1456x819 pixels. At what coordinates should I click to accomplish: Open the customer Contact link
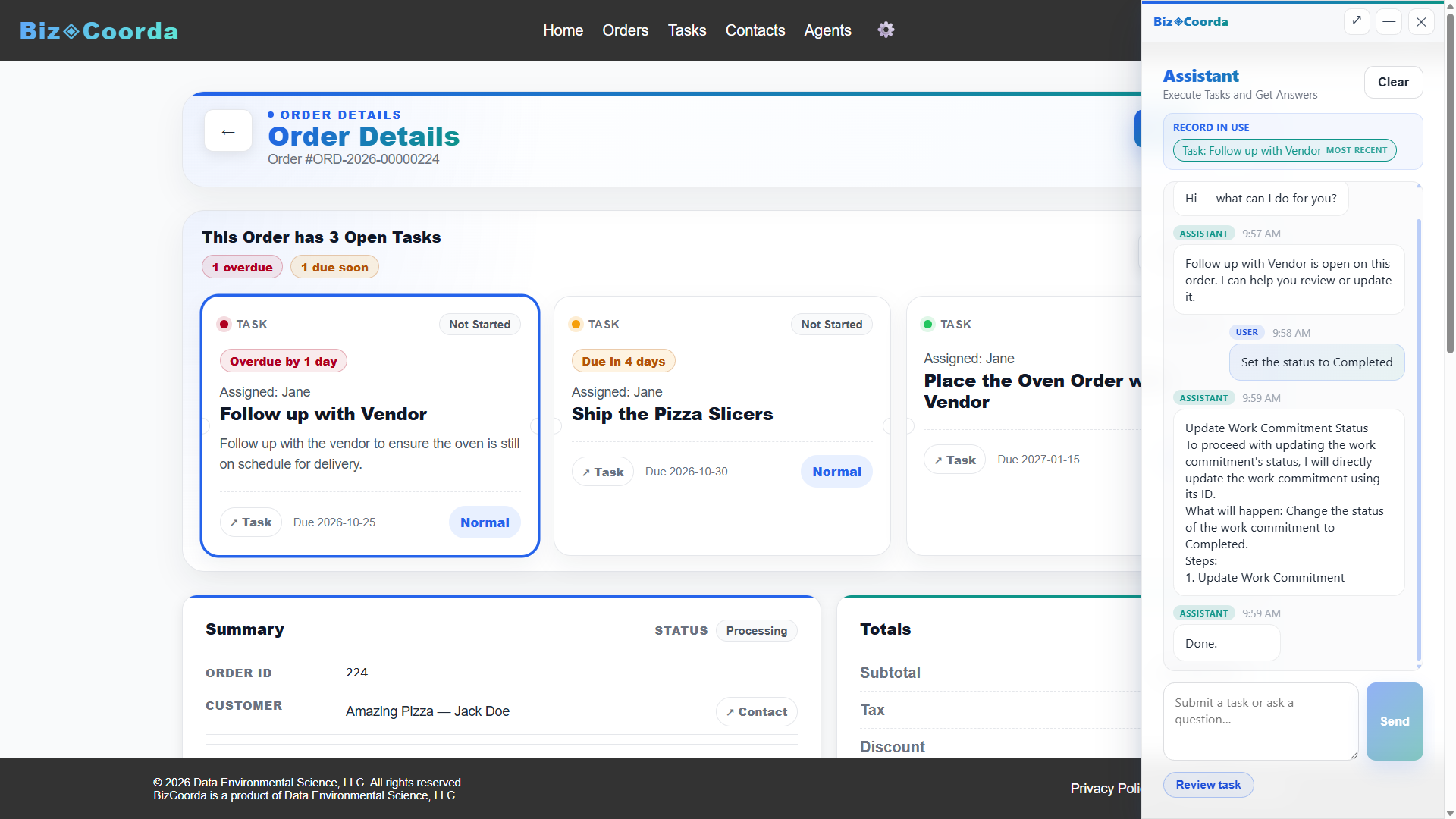[x=757, y=711]
